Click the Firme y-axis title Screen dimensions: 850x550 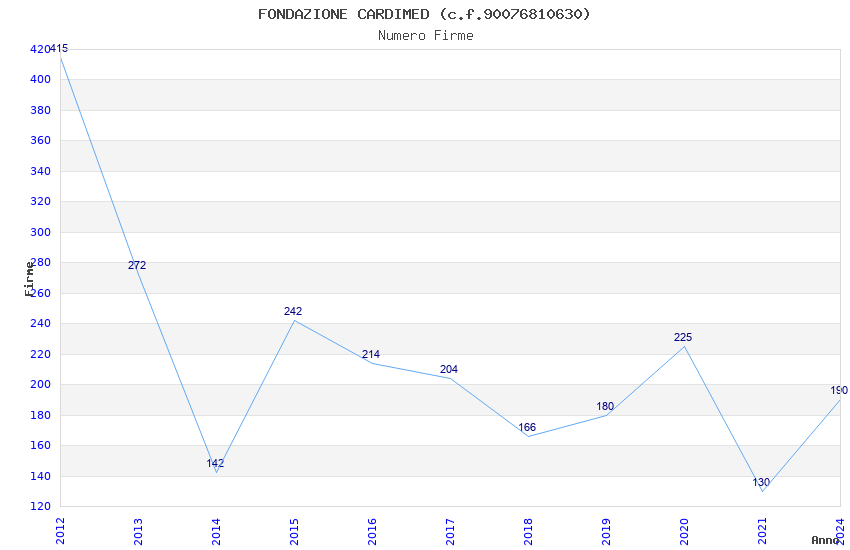[x=29, y=279]
